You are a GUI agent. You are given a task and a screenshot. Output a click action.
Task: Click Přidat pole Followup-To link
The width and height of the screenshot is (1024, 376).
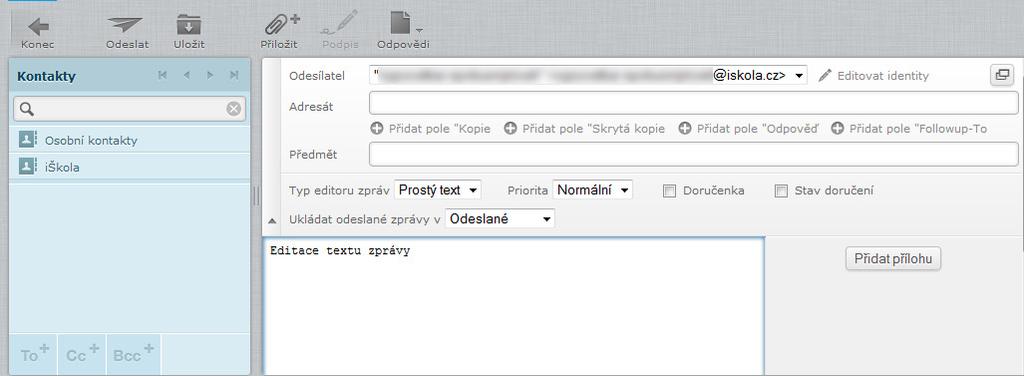tap(918, 129)
